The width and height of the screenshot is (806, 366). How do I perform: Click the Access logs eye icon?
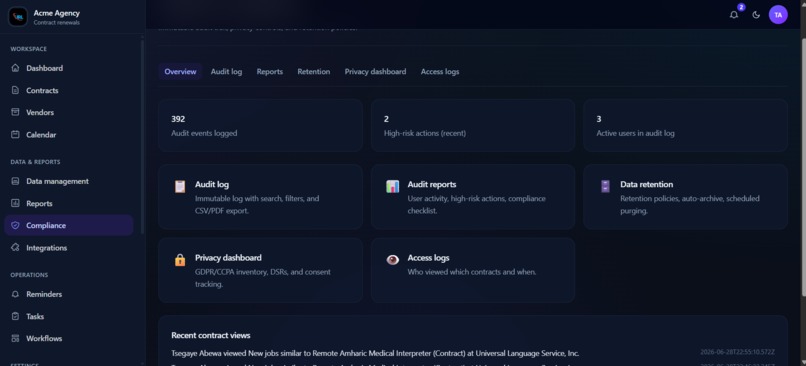pyautogui.click(x=393, y=260)
